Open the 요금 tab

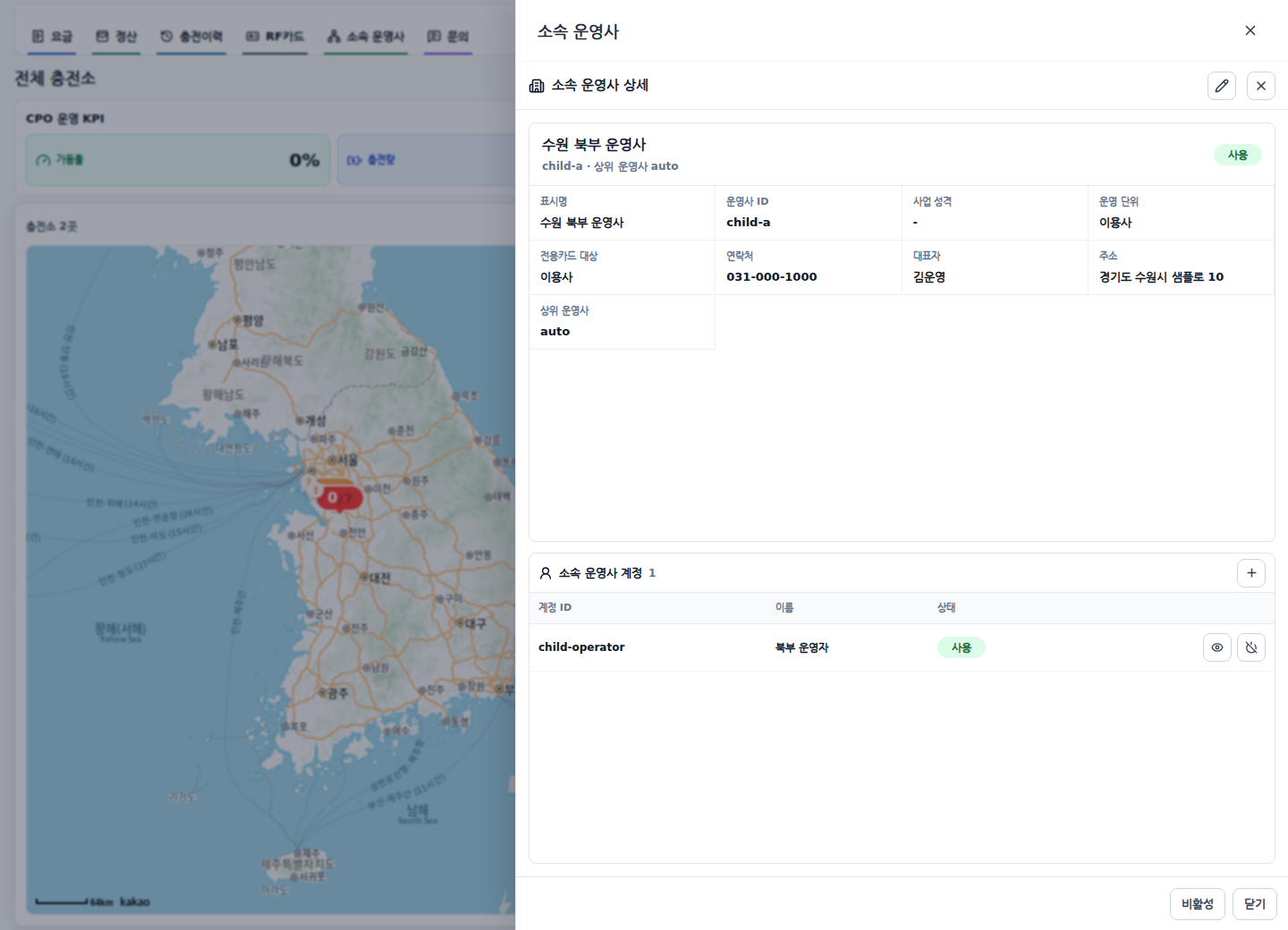click(52, 37)
